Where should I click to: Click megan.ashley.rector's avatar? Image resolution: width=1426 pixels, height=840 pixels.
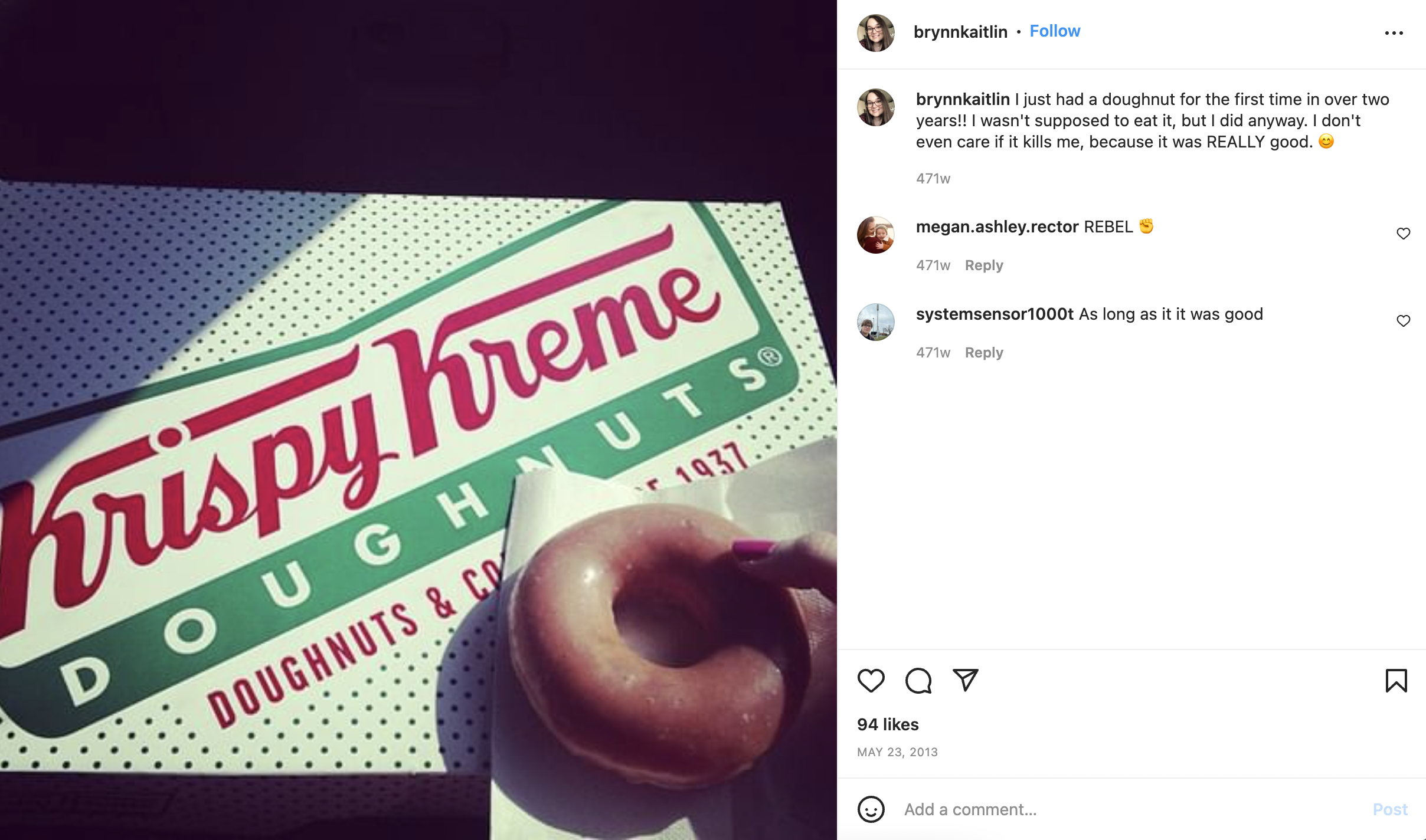[876, 235]
